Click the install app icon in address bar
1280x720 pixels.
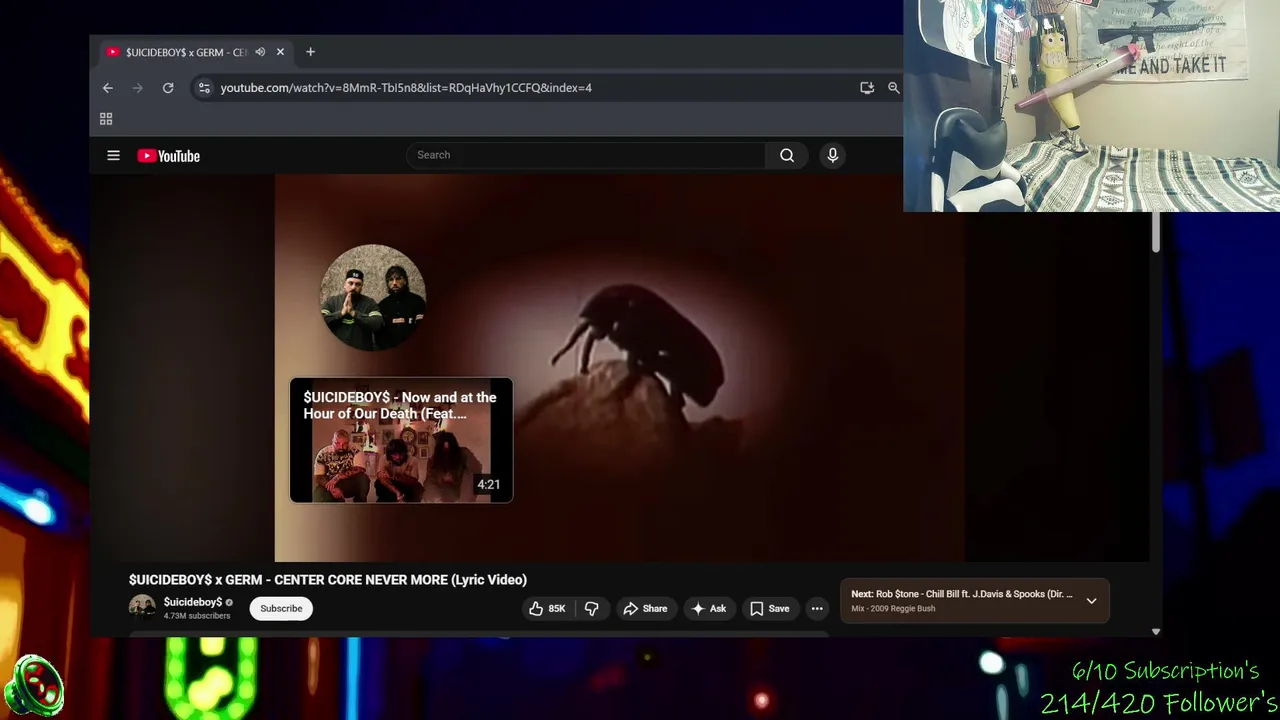867,88
